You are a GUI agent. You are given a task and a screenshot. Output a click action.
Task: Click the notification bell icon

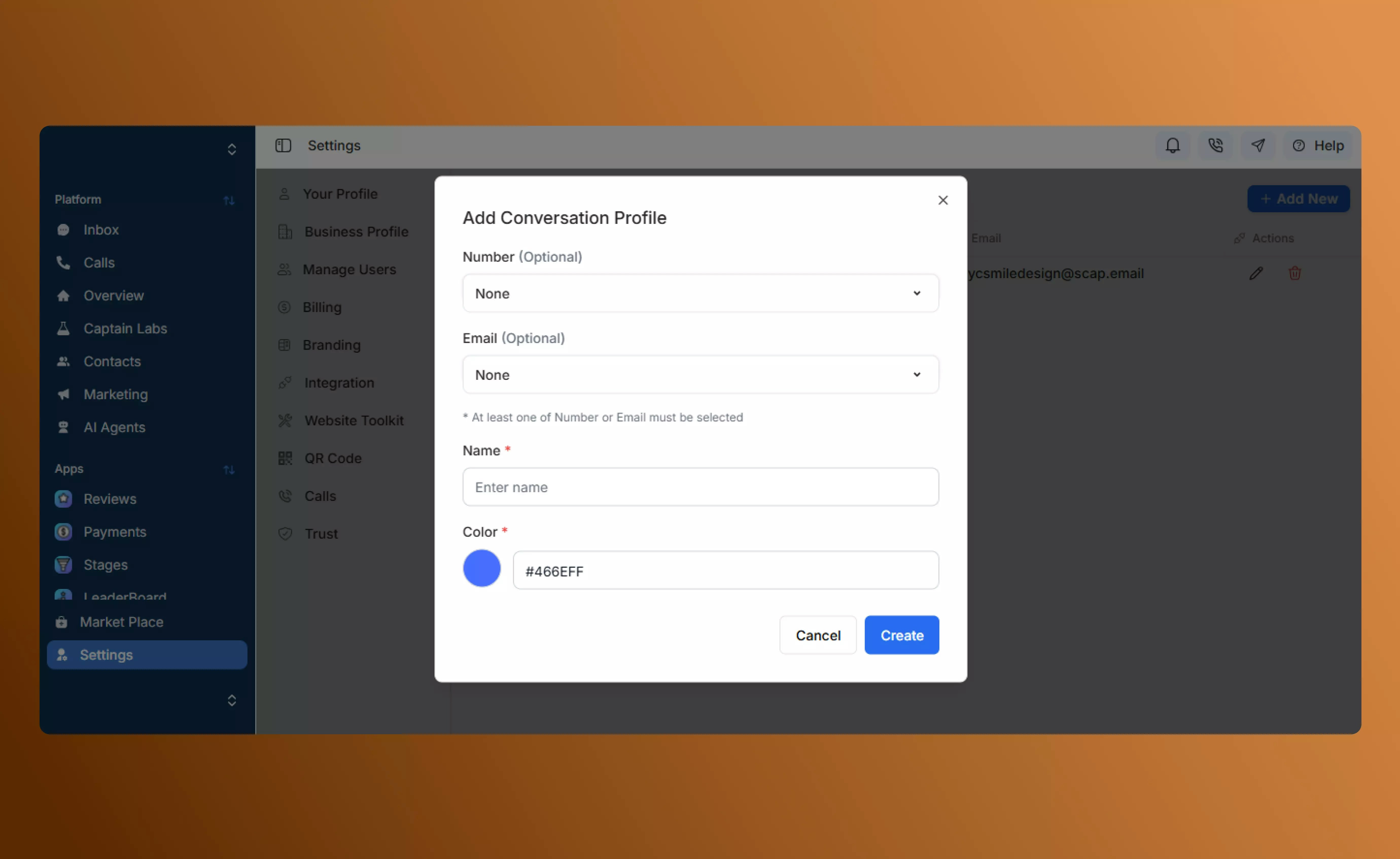tap(1172, 146)
